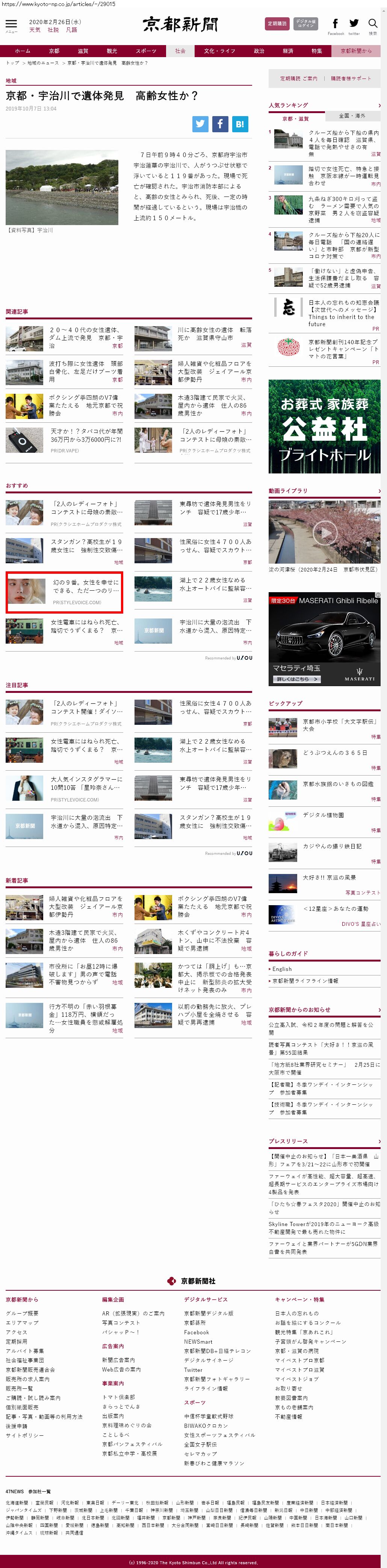Viewport: 387px width, 1568px height.
Task: Share article via Facebook button
Action: [x=220, y=124]
